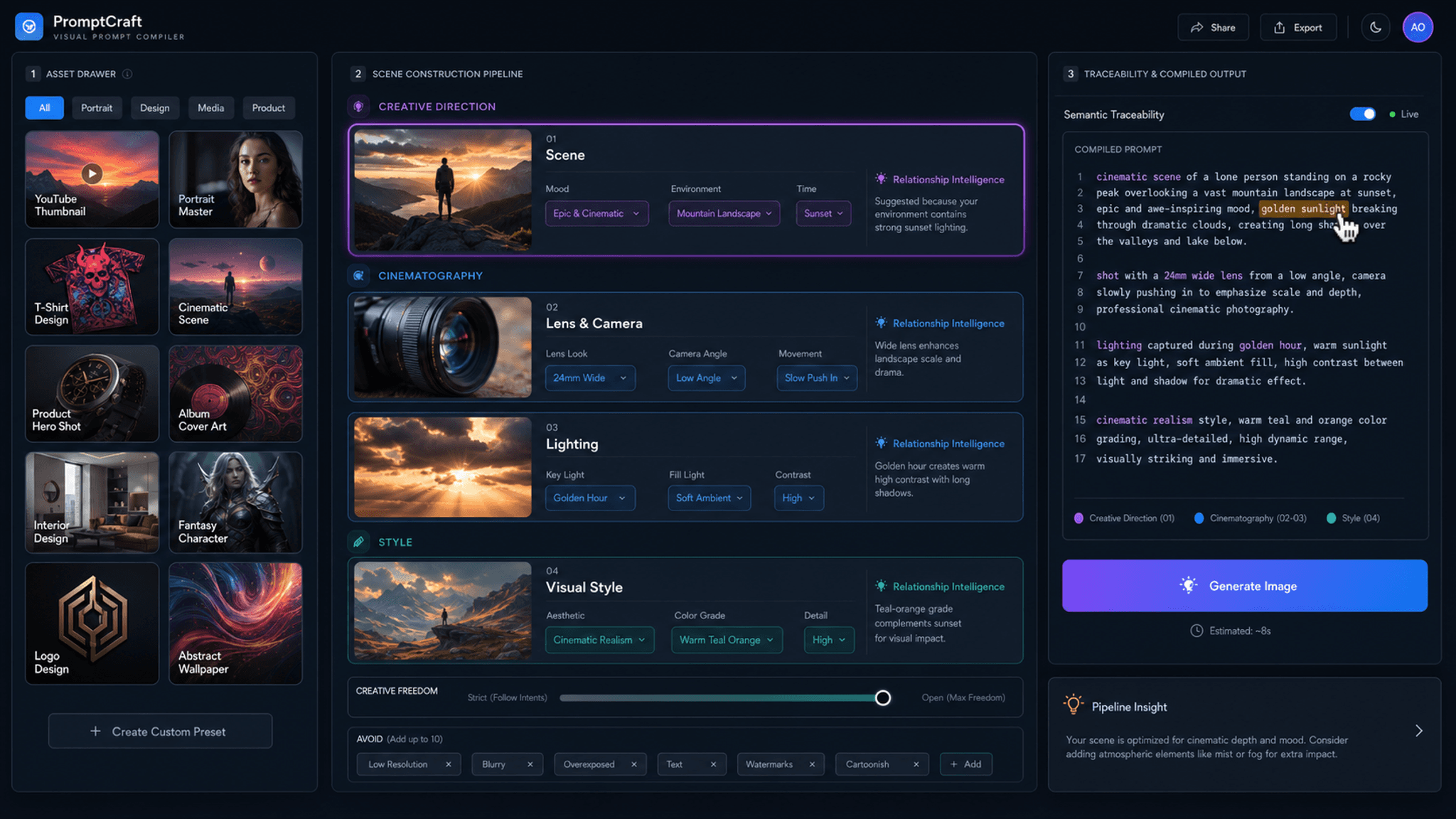This screenshot has height=819, width=1456.
Task: Click the Cinematography section icon
Action: [x=359, y=276]
